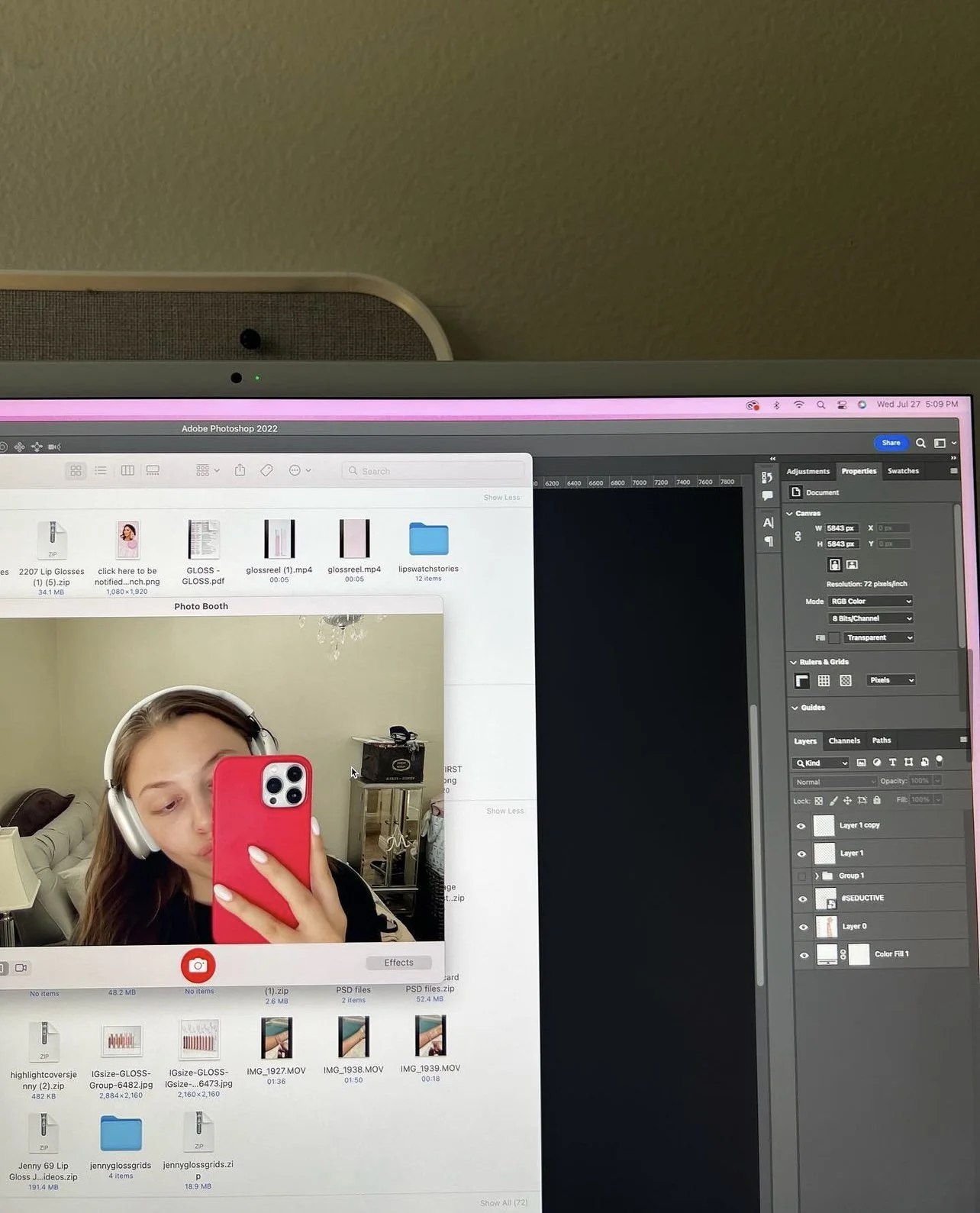Open the Character panel icon in Photoshop
This screenshot has height=1213, width=980.
coord(768,523)
